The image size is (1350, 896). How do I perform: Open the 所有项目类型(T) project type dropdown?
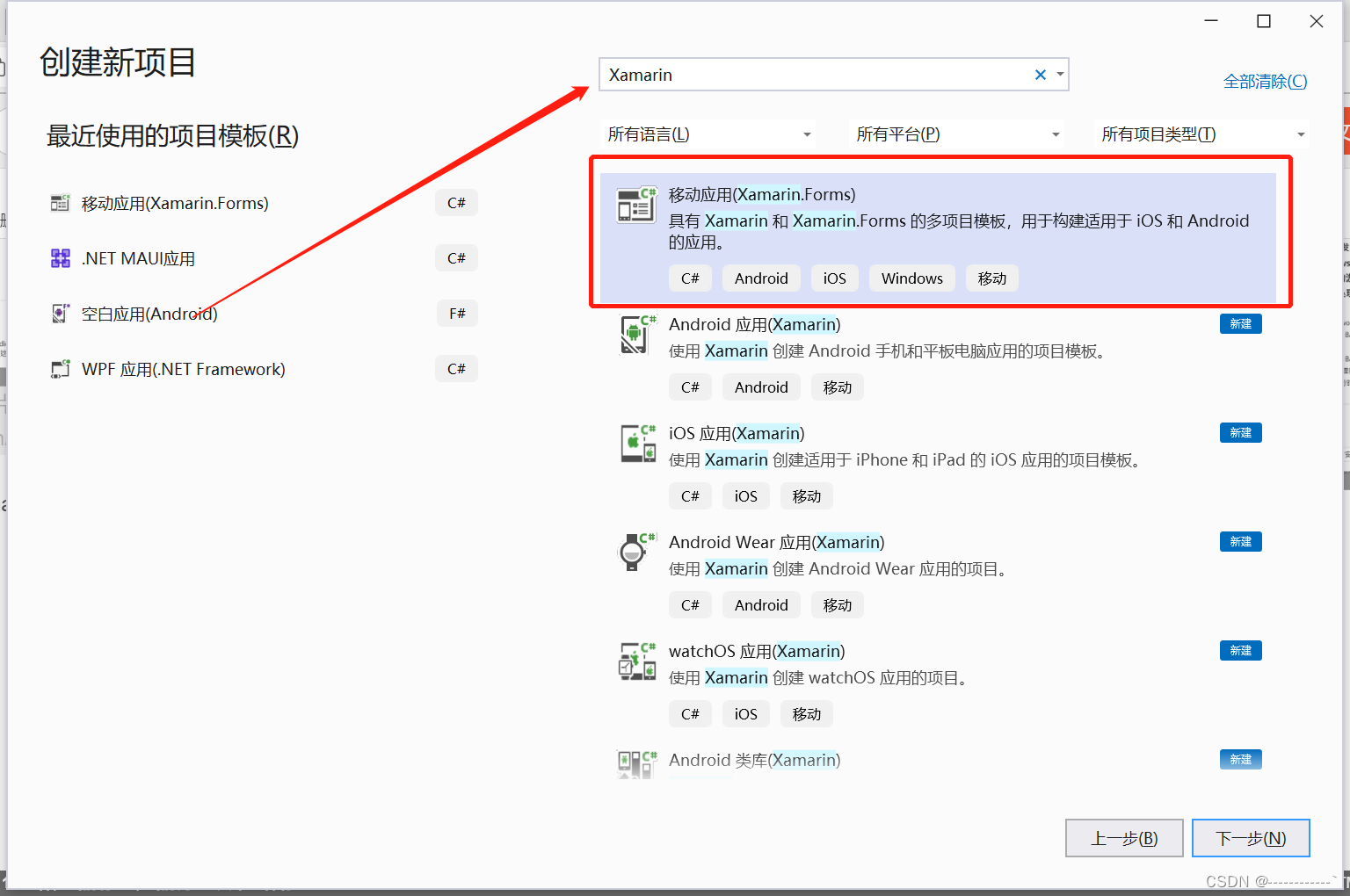pyautogui.click(x=1202, y=134)
